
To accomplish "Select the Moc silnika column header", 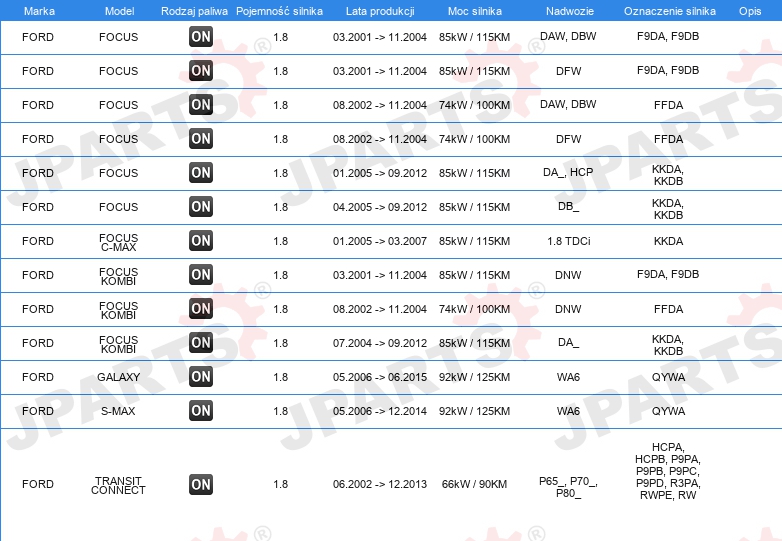I will (x=475, y=11).
